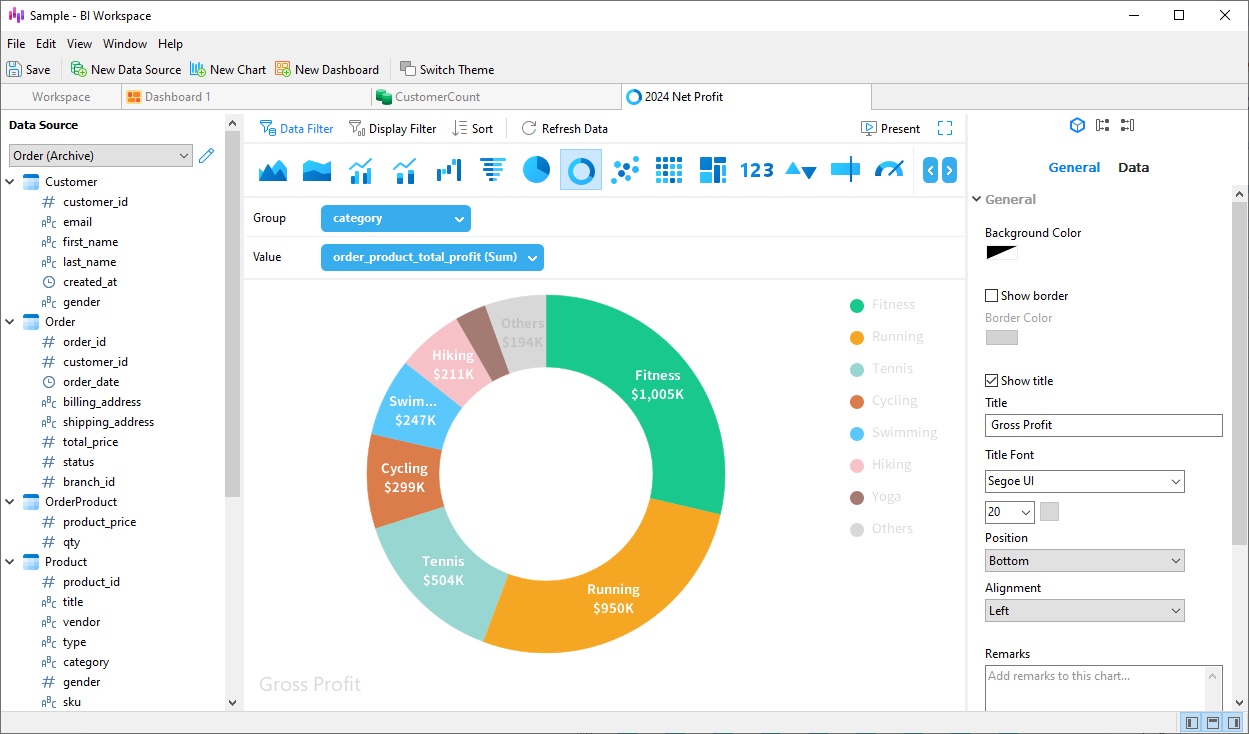This screenshot has height=734, width=1249.
Task: Select the up-down triangles indicator icon
Action: (x=801, y=170)
